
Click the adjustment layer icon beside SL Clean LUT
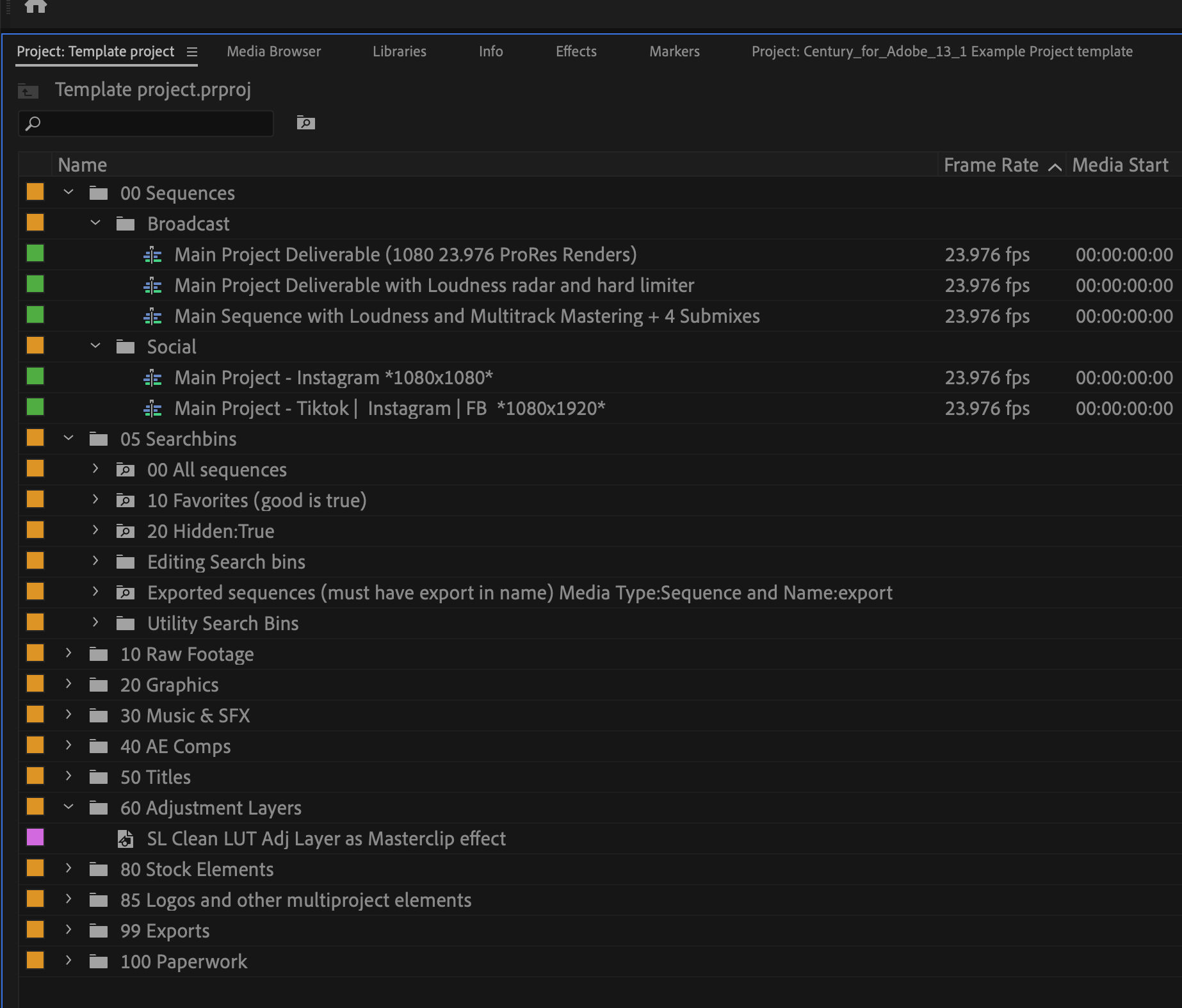125,838
